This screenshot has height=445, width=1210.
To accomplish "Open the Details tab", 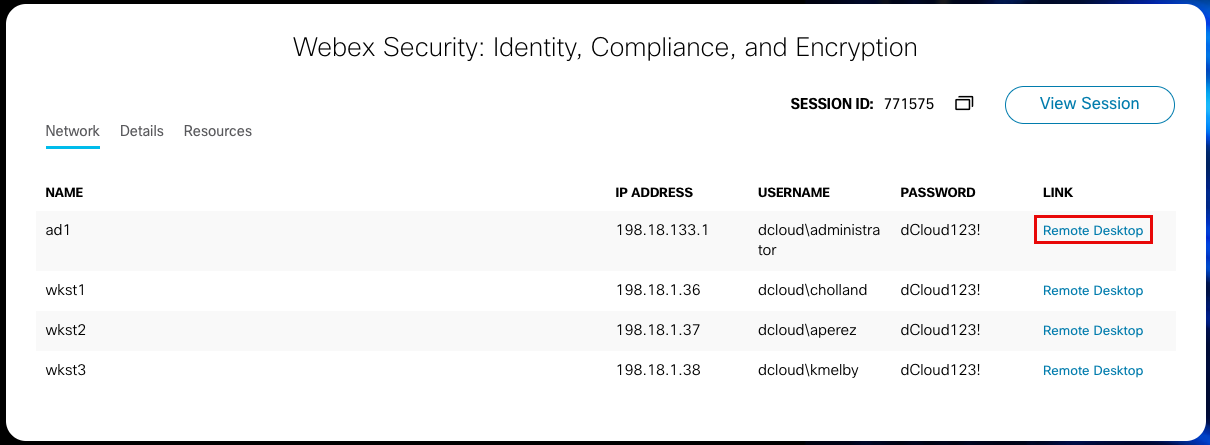I will point(141,131).
